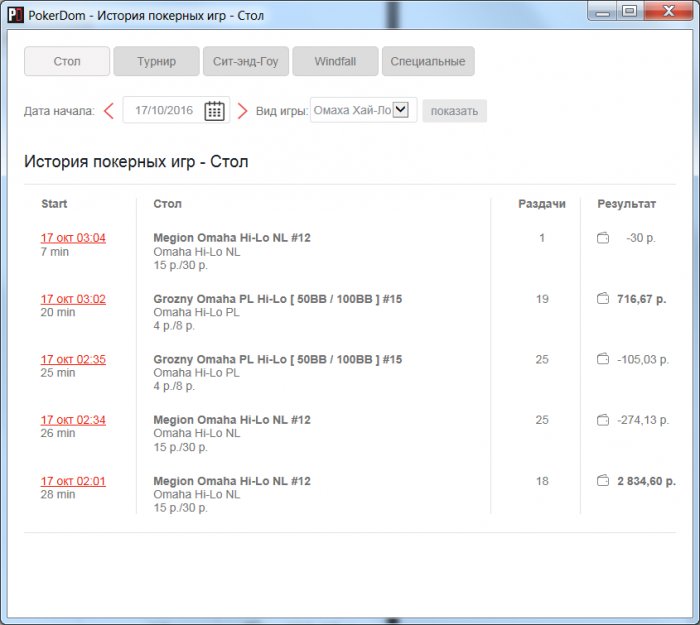Viewport: 700px width, 625px height.
Task: Click the result value -274,13 р.
Action: pos(643,420)
